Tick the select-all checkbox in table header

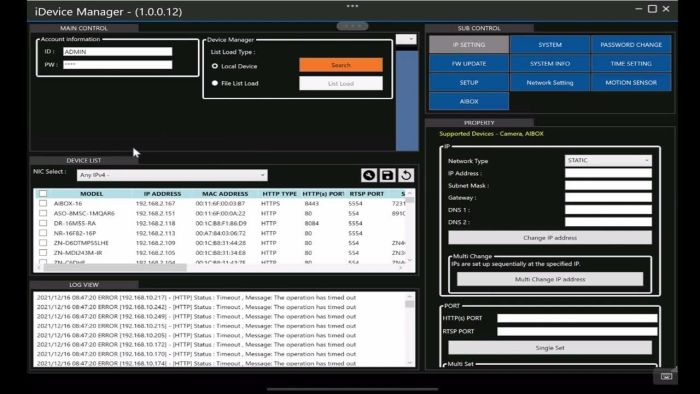[x=43, y=193]
